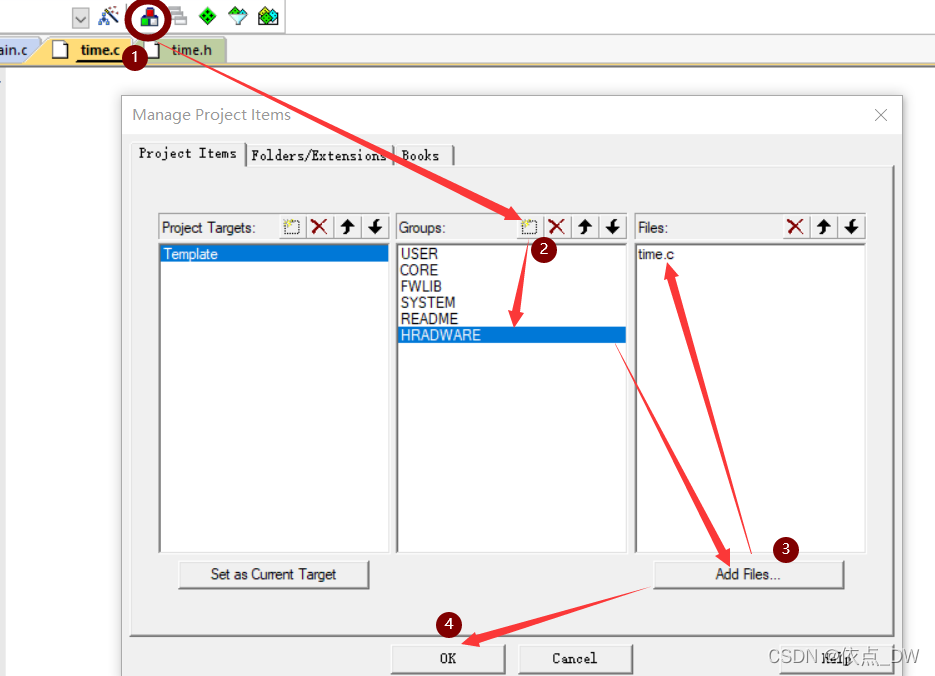Select the Project Items tab

click(187, 154)
